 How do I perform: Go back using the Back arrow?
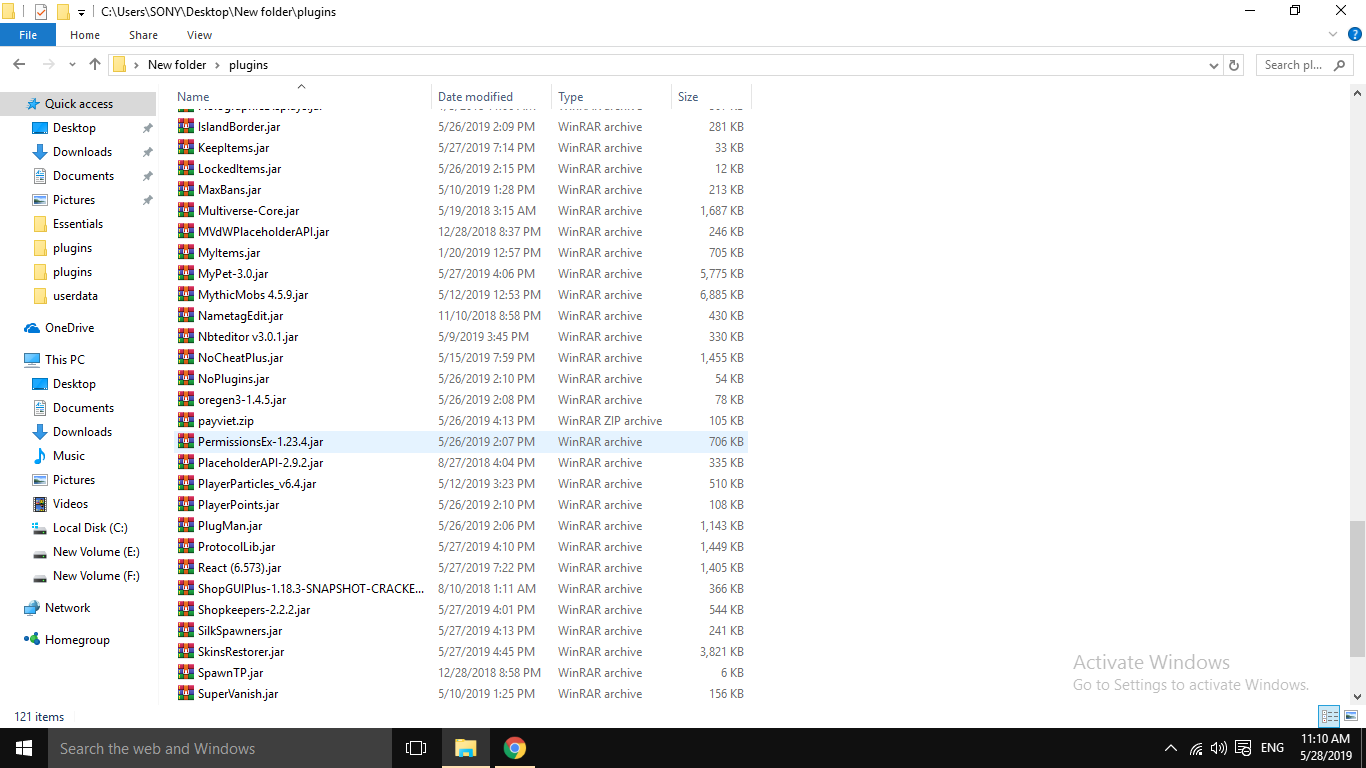19,64
